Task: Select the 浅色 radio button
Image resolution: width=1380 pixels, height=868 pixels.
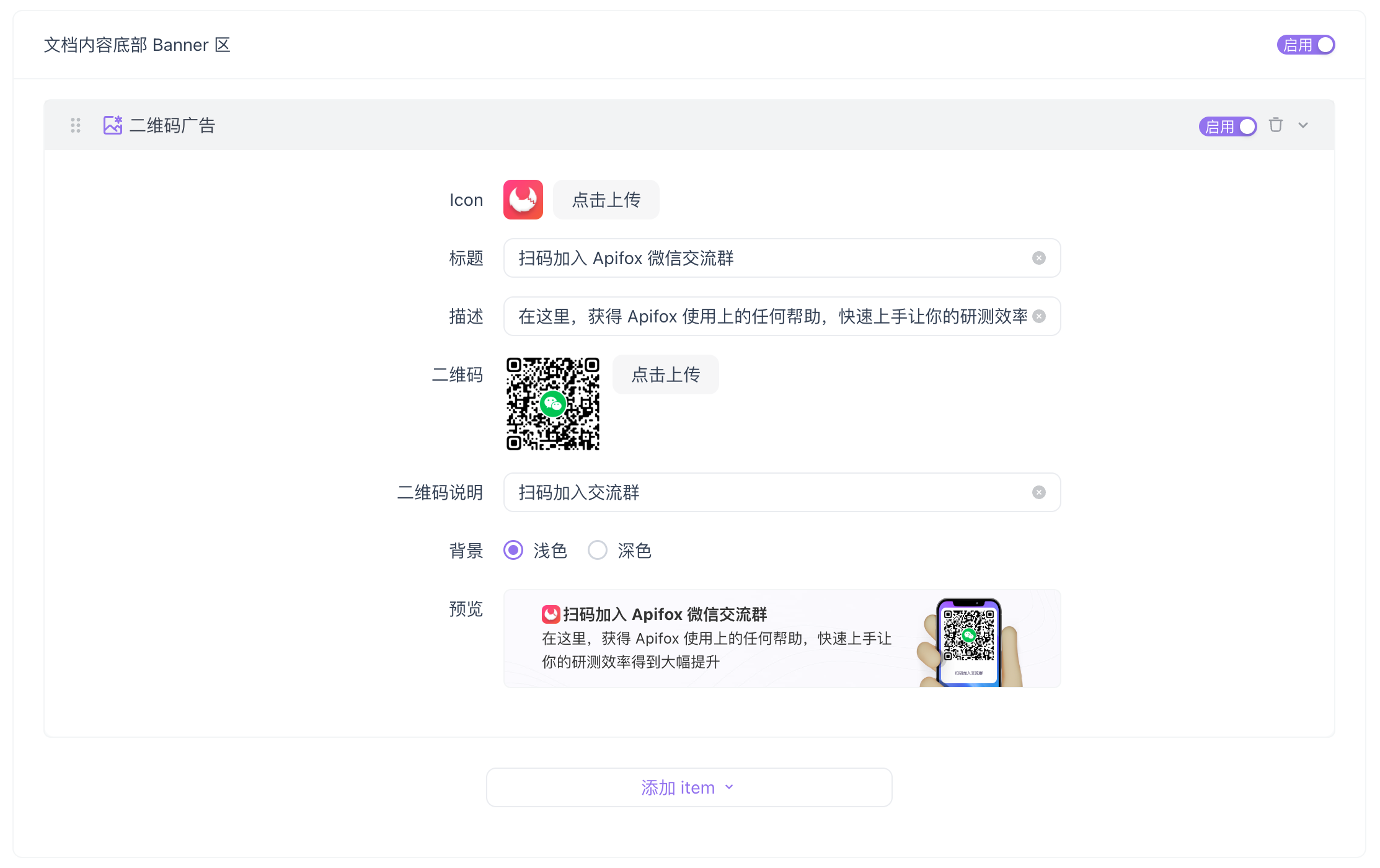Action: tap(513, 550)
